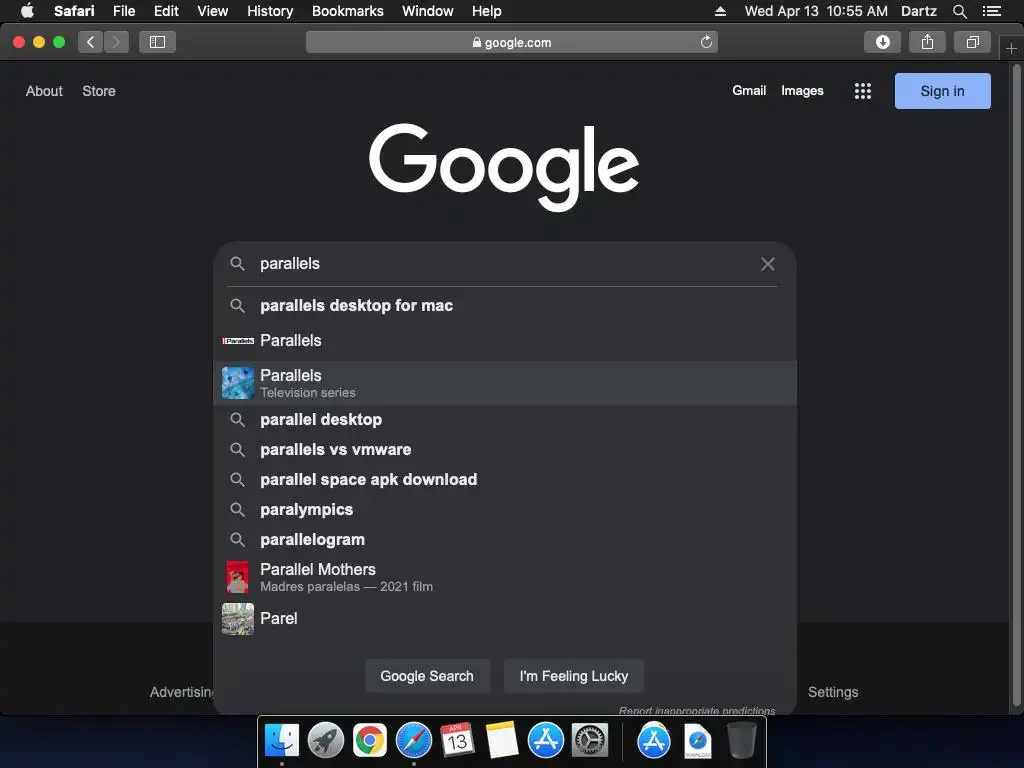Click I'm Feeling Lucky button

click(573, 676)
